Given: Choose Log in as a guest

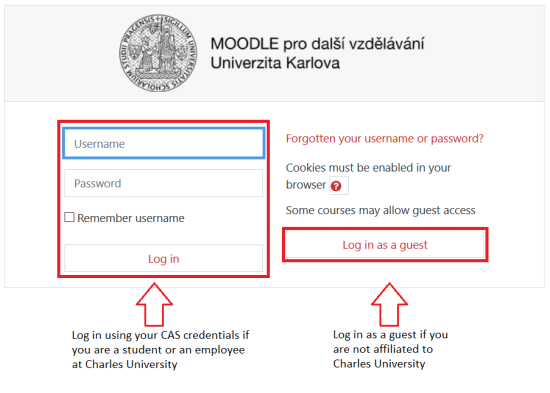Looking at the screenshot, I should 385,245.
